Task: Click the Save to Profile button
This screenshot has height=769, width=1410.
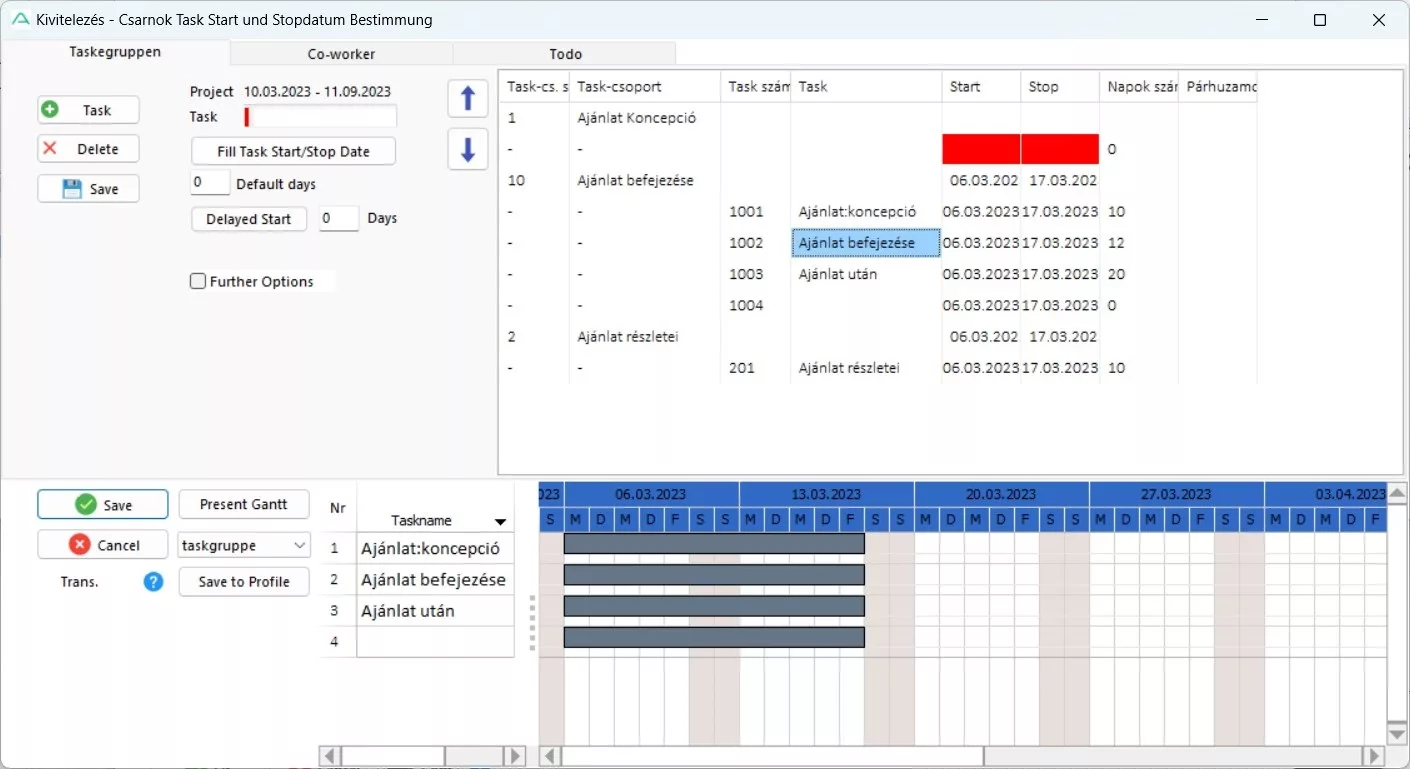Action: pos(243,582)
